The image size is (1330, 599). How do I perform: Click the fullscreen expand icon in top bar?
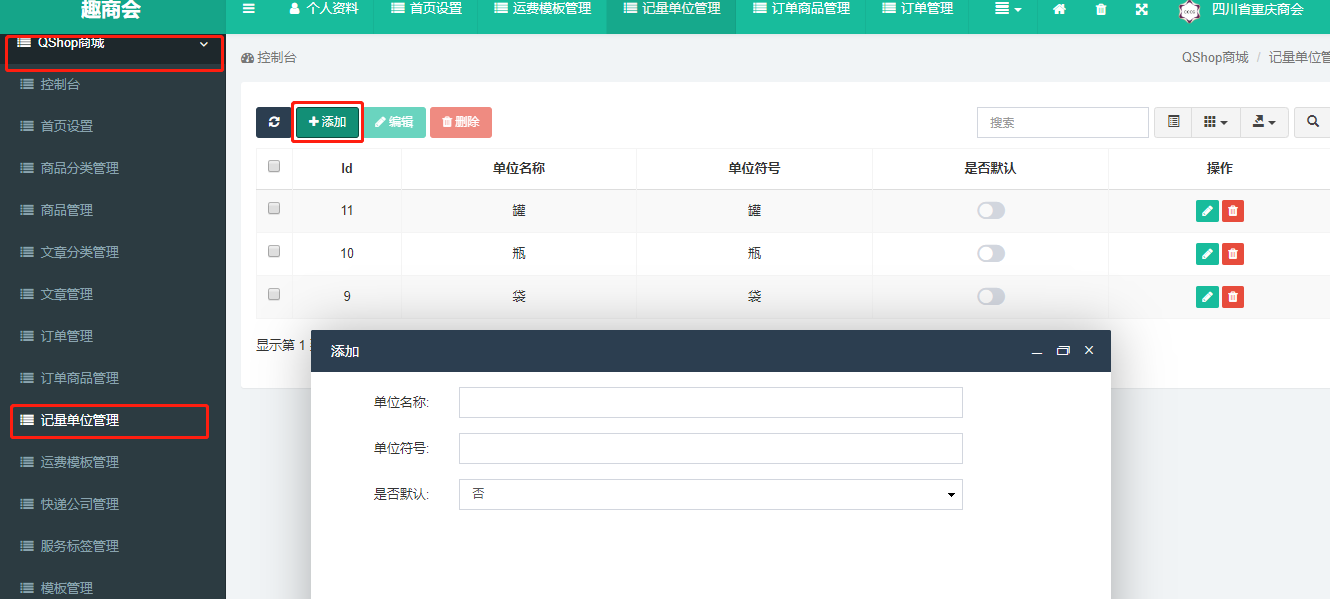1142,10
